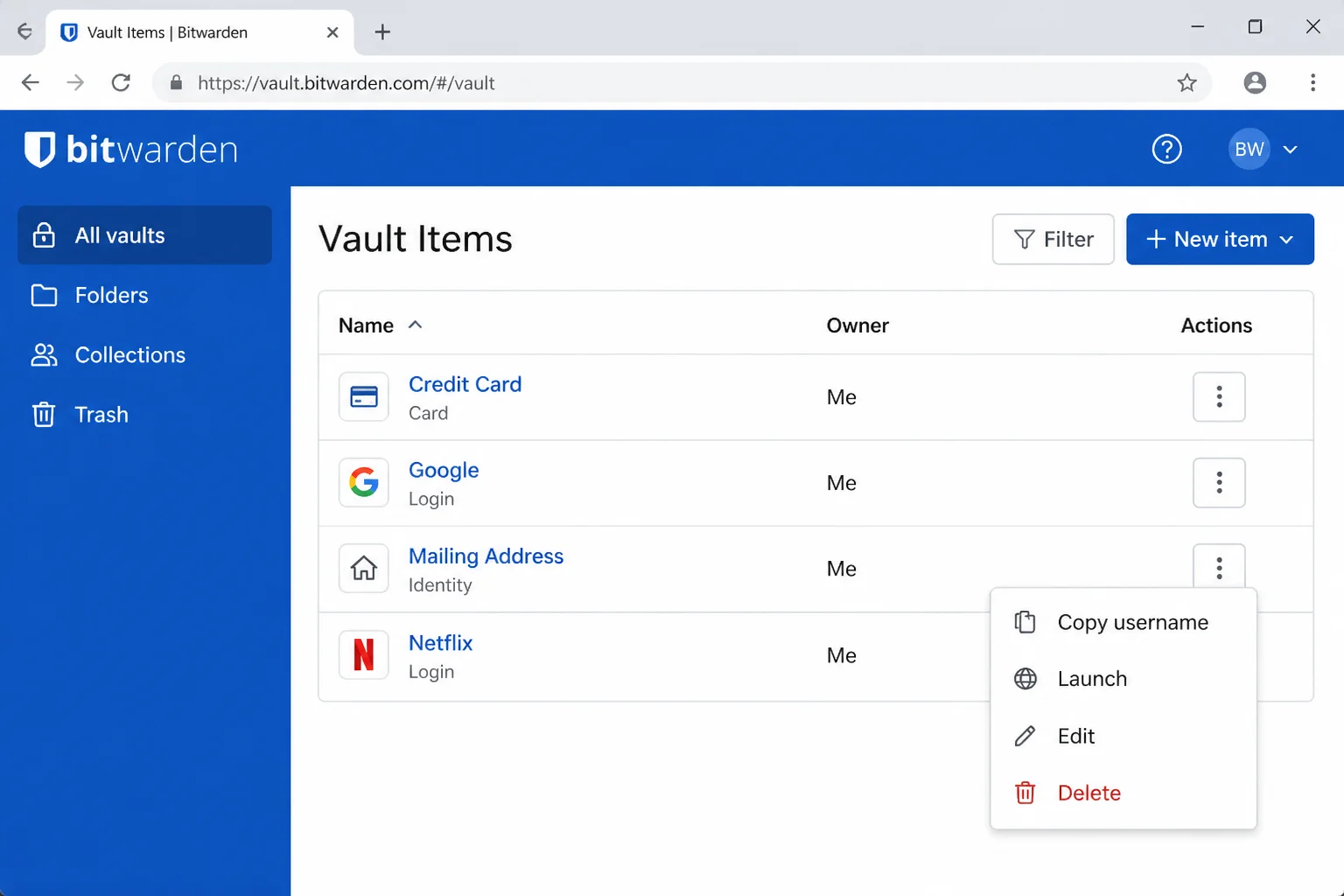1344x896 pixels.
Task: Click Me owner in Netflix row
Action: tap(841, 655)
